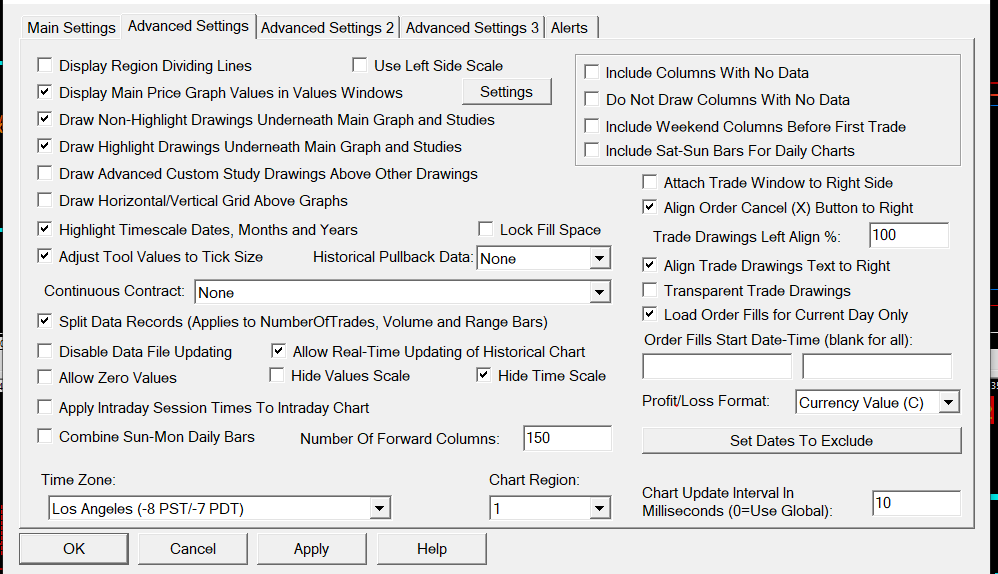The width and height of the screenshot is (998, 574).
Task: Uncheck Hide Time Scale option
Action: pos(484,376)
